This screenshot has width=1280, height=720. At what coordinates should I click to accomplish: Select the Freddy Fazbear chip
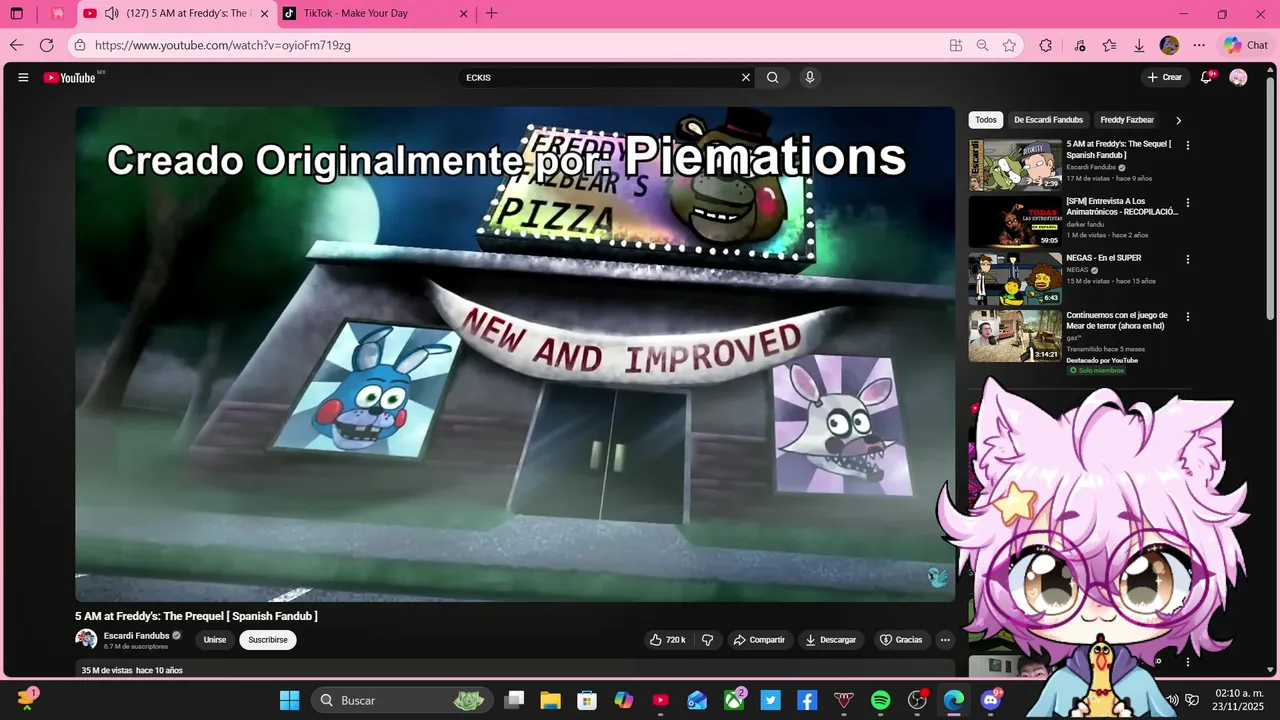tap(1127, 120)
